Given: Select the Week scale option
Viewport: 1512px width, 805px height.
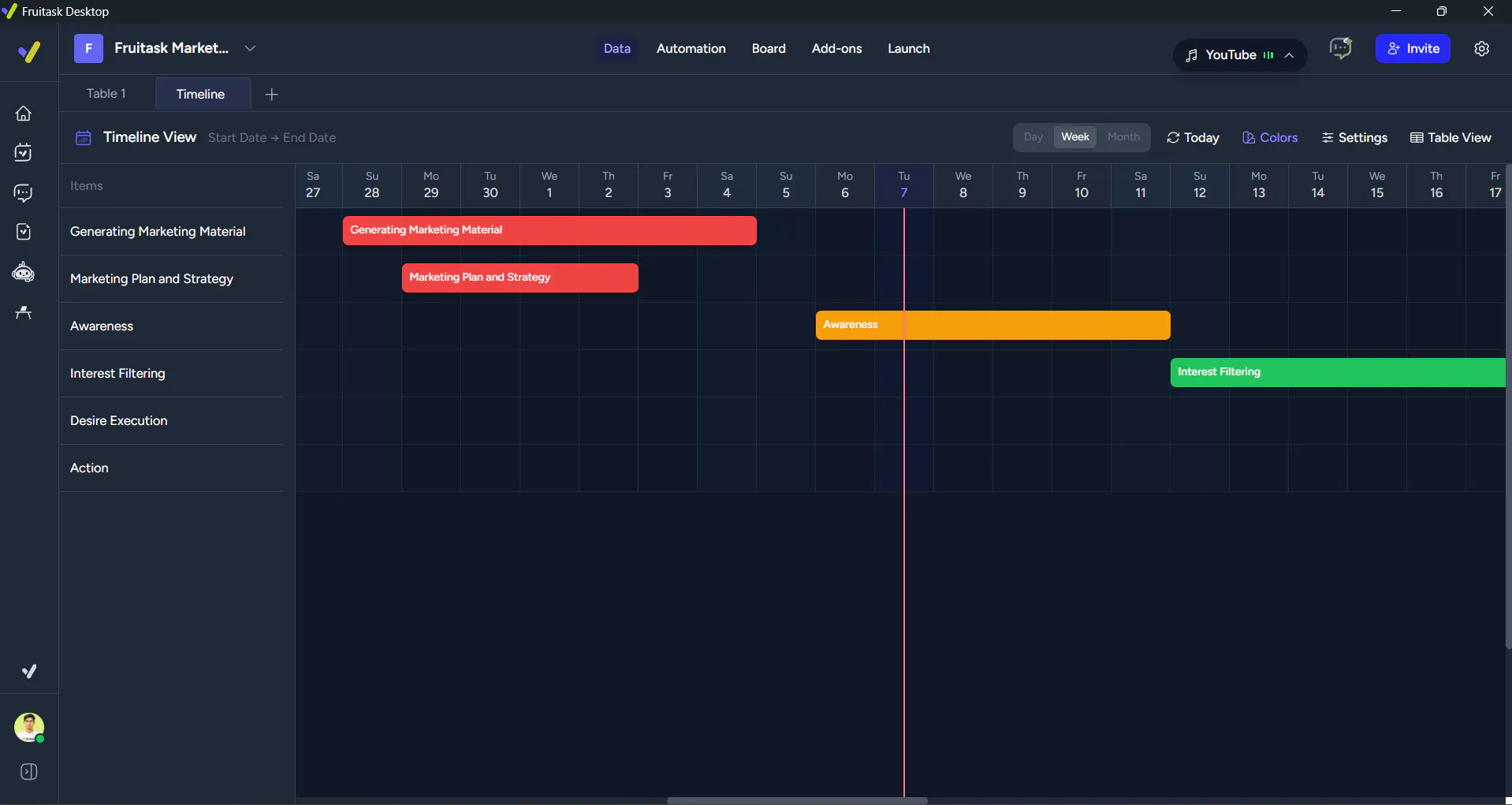Looking at the screenshot, I should pyautogui.click(x=1075, y=137).
